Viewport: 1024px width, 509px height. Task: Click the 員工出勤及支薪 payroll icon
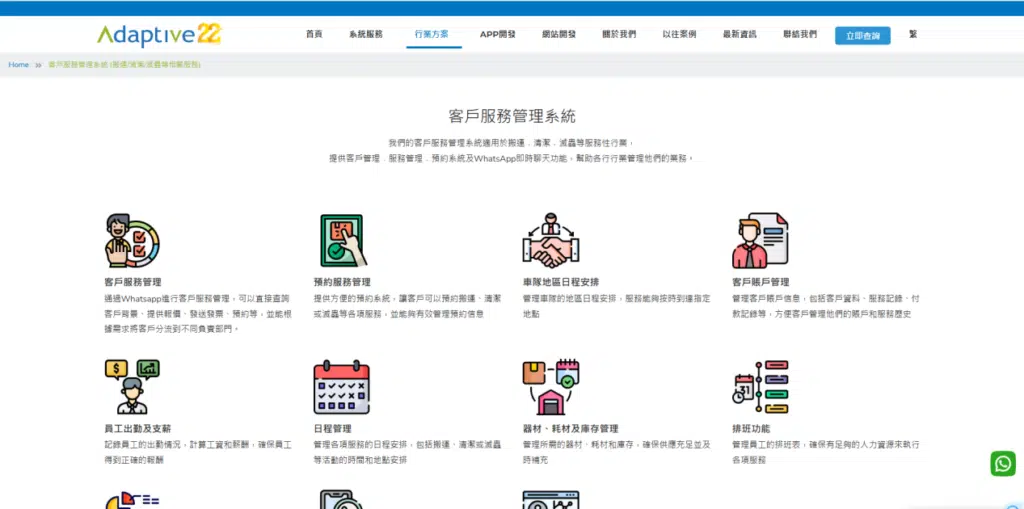coord(132,387)
